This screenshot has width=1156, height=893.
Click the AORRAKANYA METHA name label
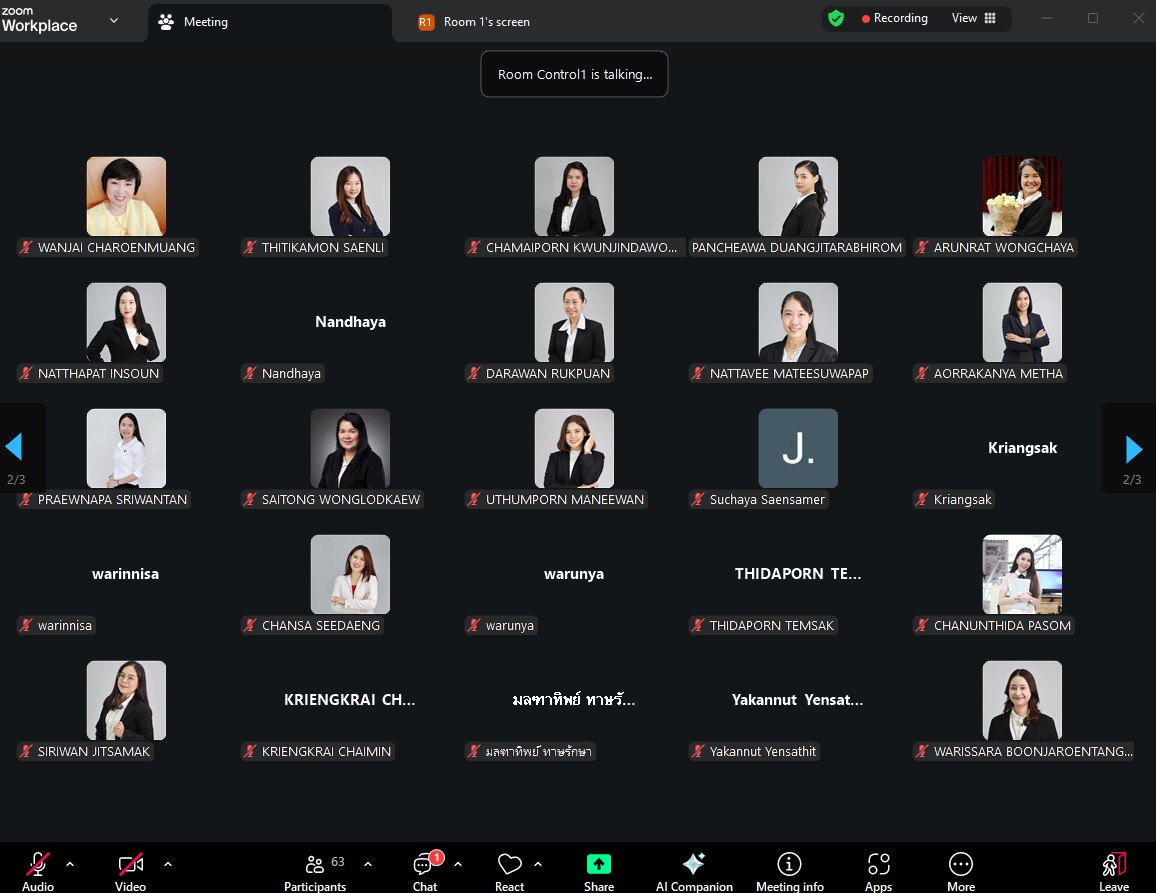pyautogui.click(x=998, y=374)
